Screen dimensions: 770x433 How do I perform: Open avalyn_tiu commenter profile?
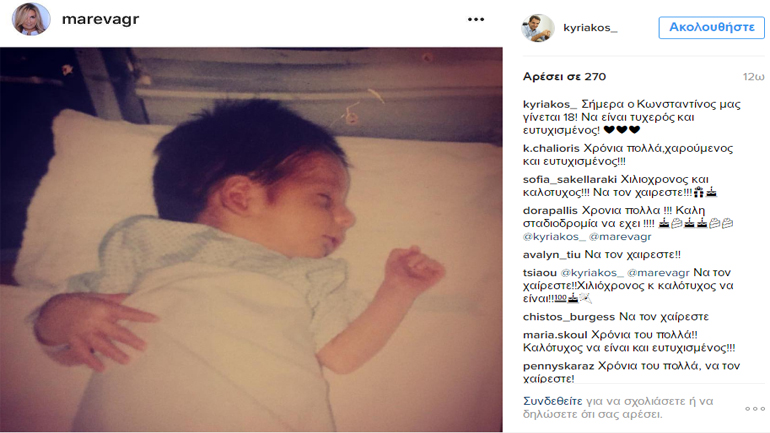[551, 255]
